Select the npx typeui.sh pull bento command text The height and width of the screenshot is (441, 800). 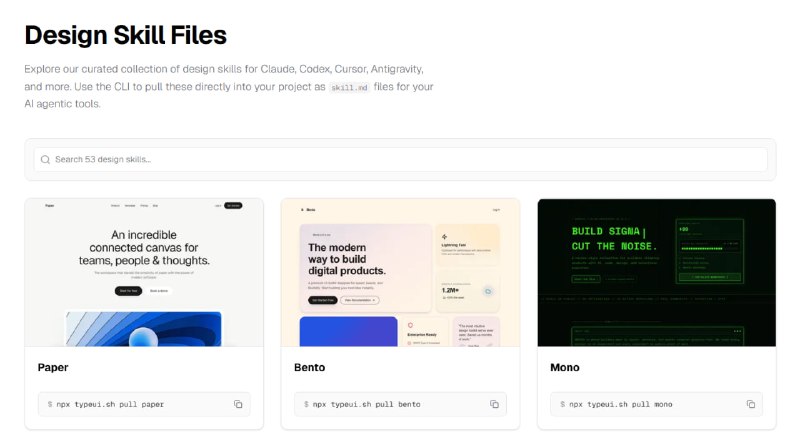click(x=366, y=404)
